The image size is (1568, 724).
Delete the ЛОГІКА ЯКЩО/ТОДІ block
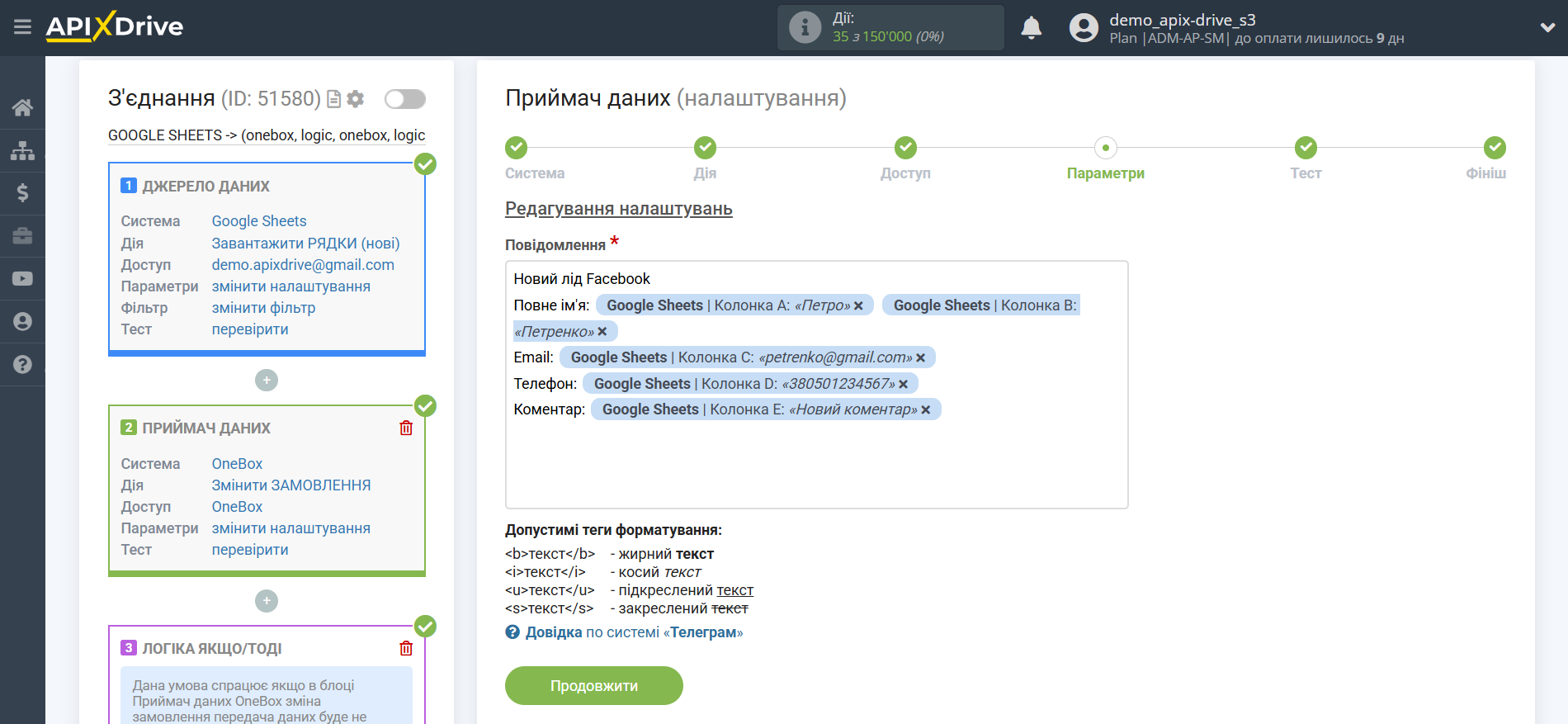(x=406, y=648)
